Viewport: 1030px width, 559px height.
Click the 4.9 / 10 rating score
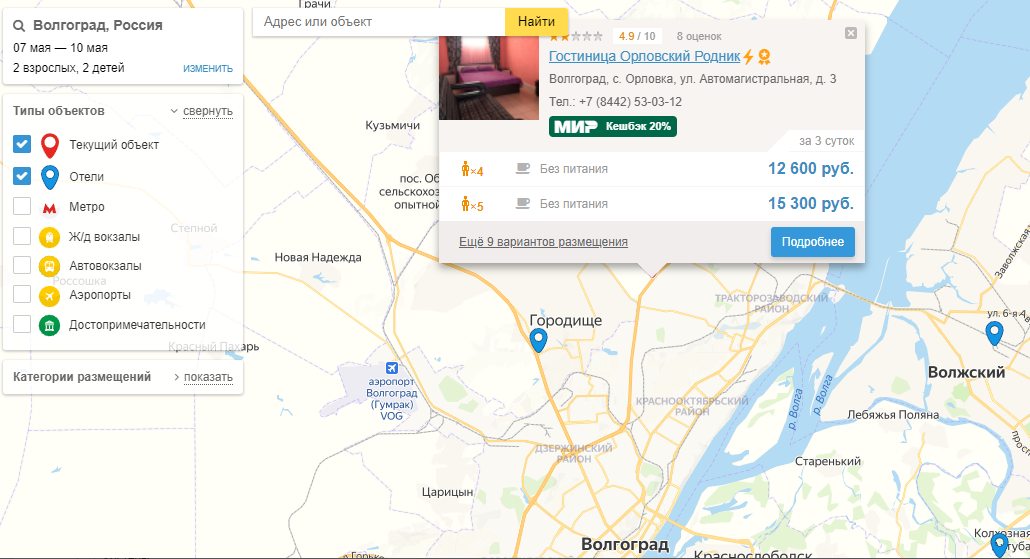coord(637,36)
